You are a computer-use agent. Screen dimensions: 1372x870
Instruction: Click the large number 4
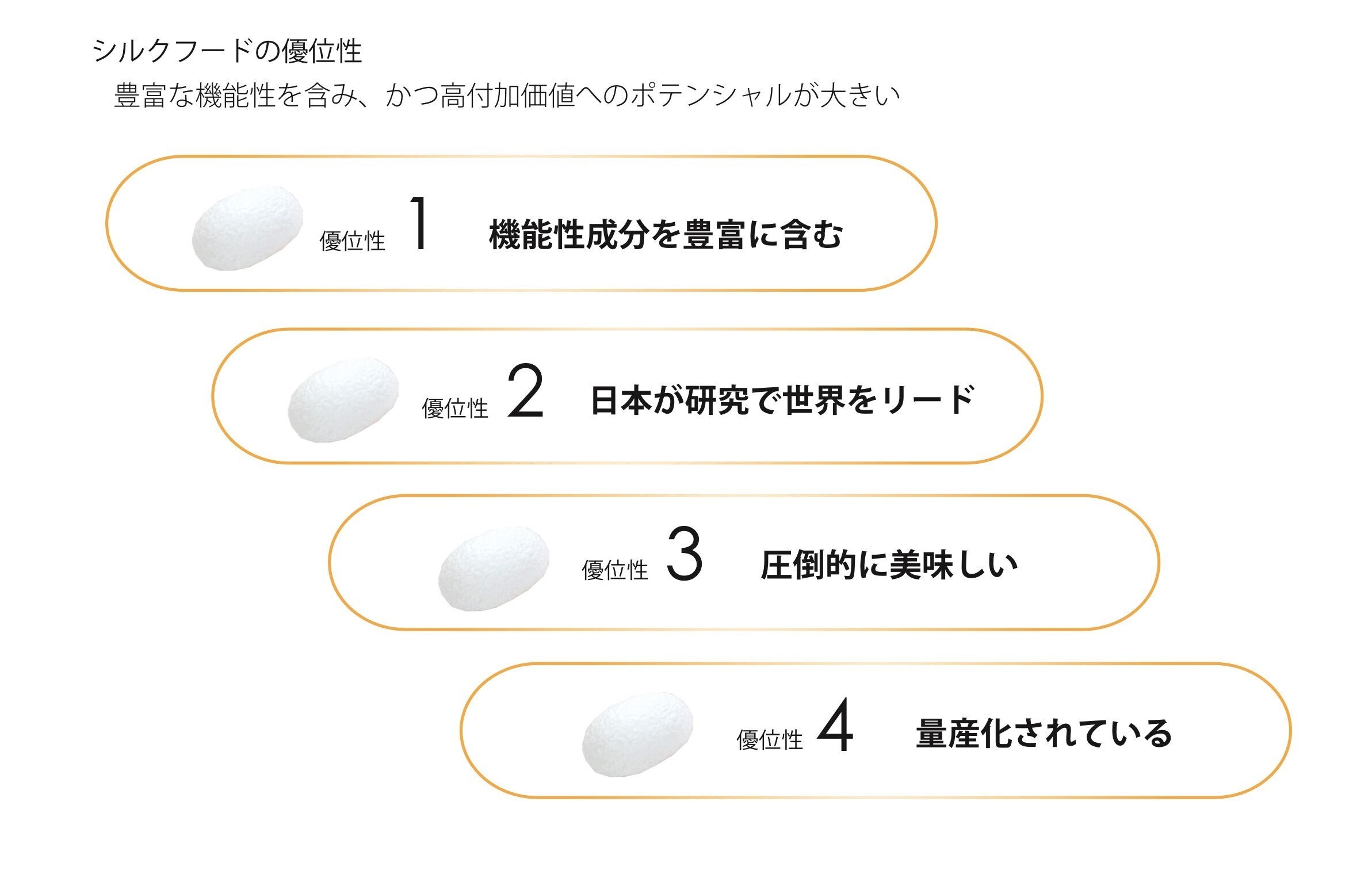(835, 725)
